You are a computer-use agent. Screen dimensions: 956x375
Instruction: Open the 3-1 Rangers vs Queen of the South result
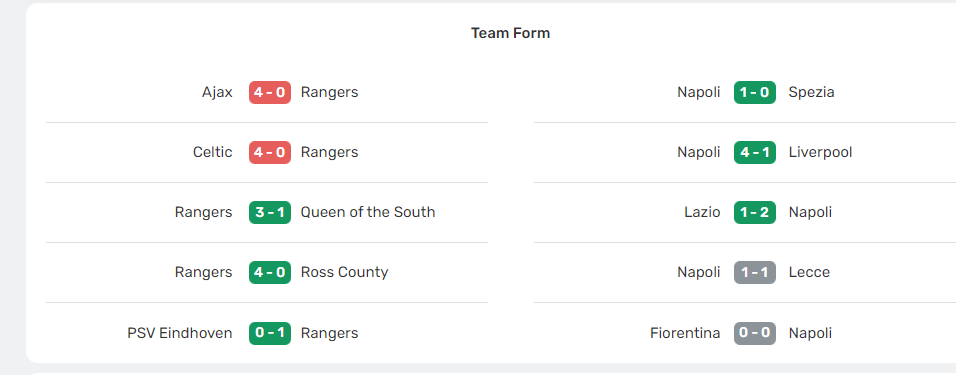pos(269,212)
